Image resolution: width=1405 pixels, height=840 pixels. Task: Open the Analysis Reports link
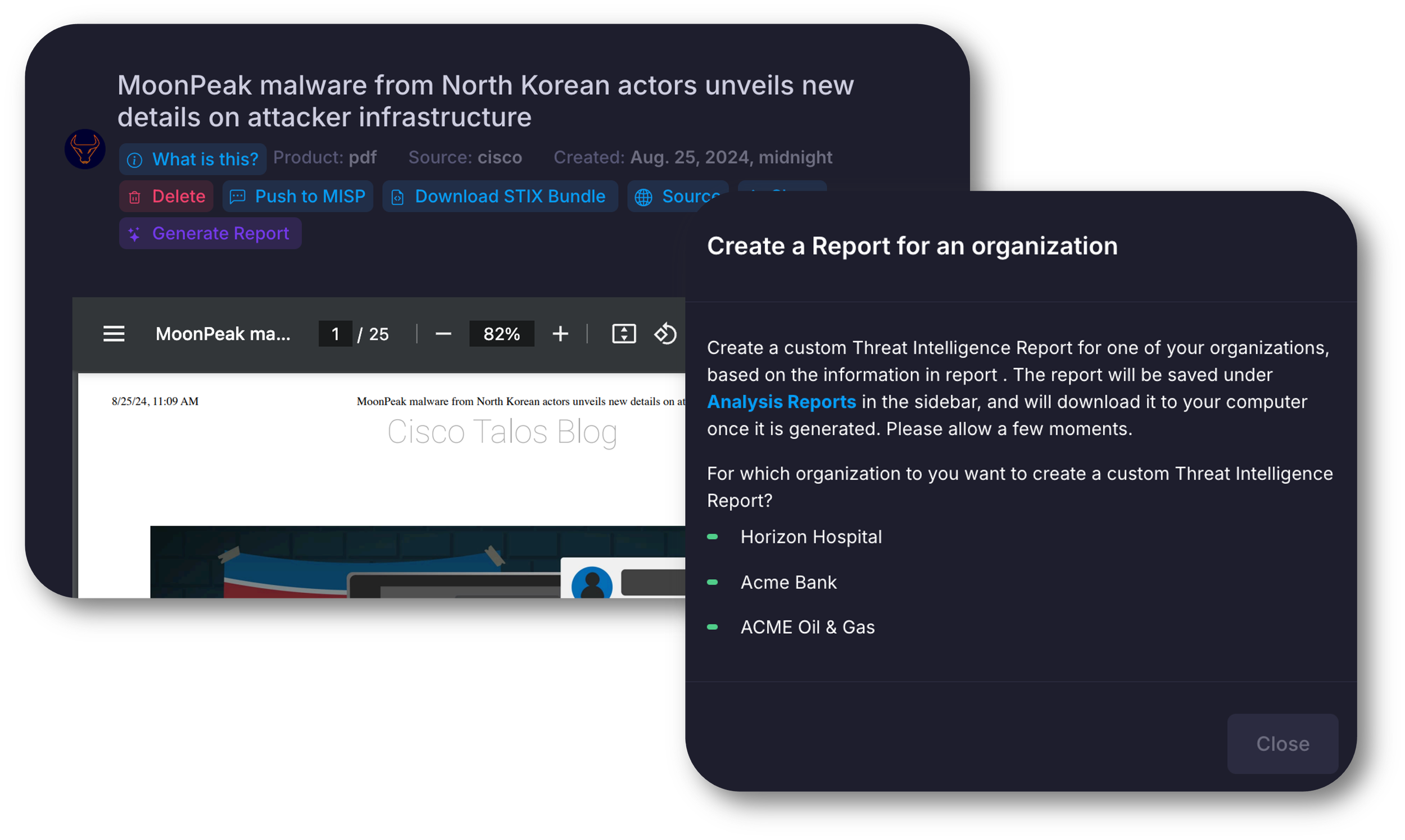point(781,402)
